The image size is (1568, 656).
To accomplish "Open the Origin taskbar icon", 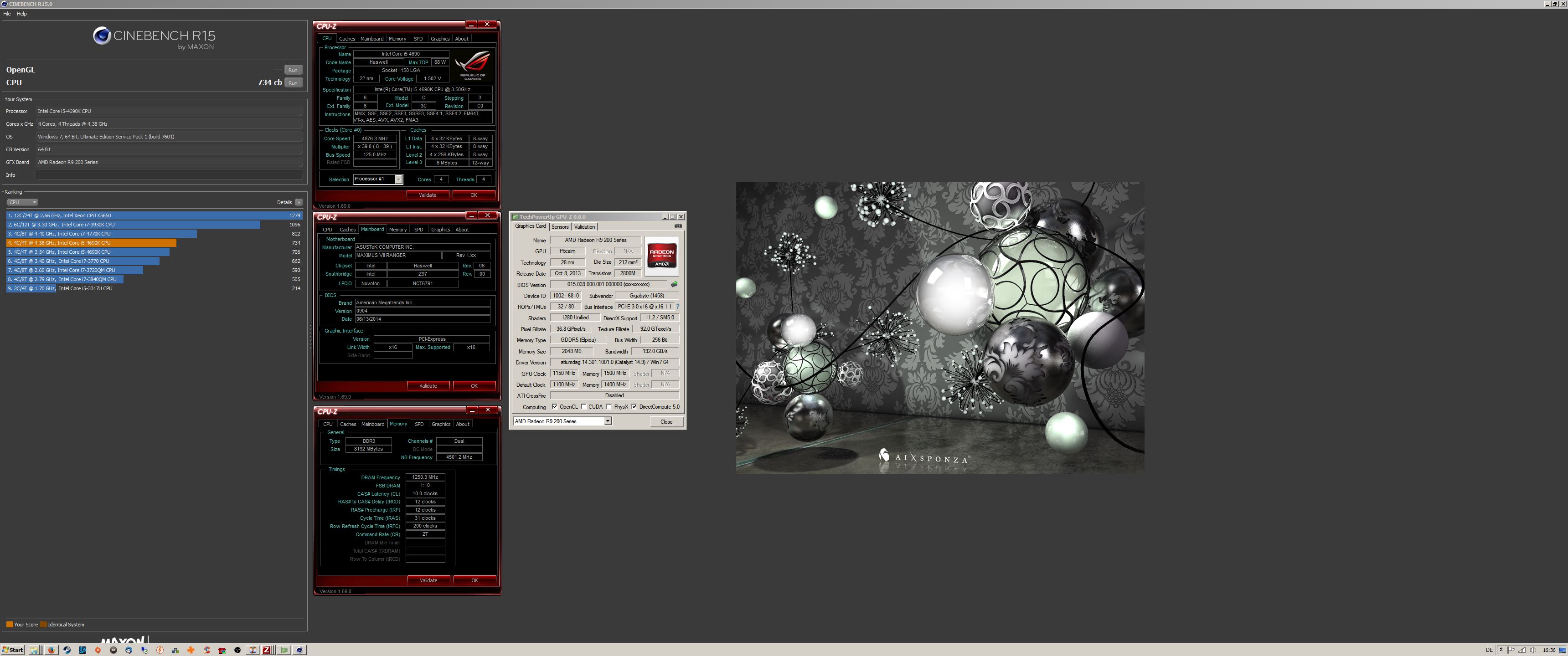I will point(98,650).
